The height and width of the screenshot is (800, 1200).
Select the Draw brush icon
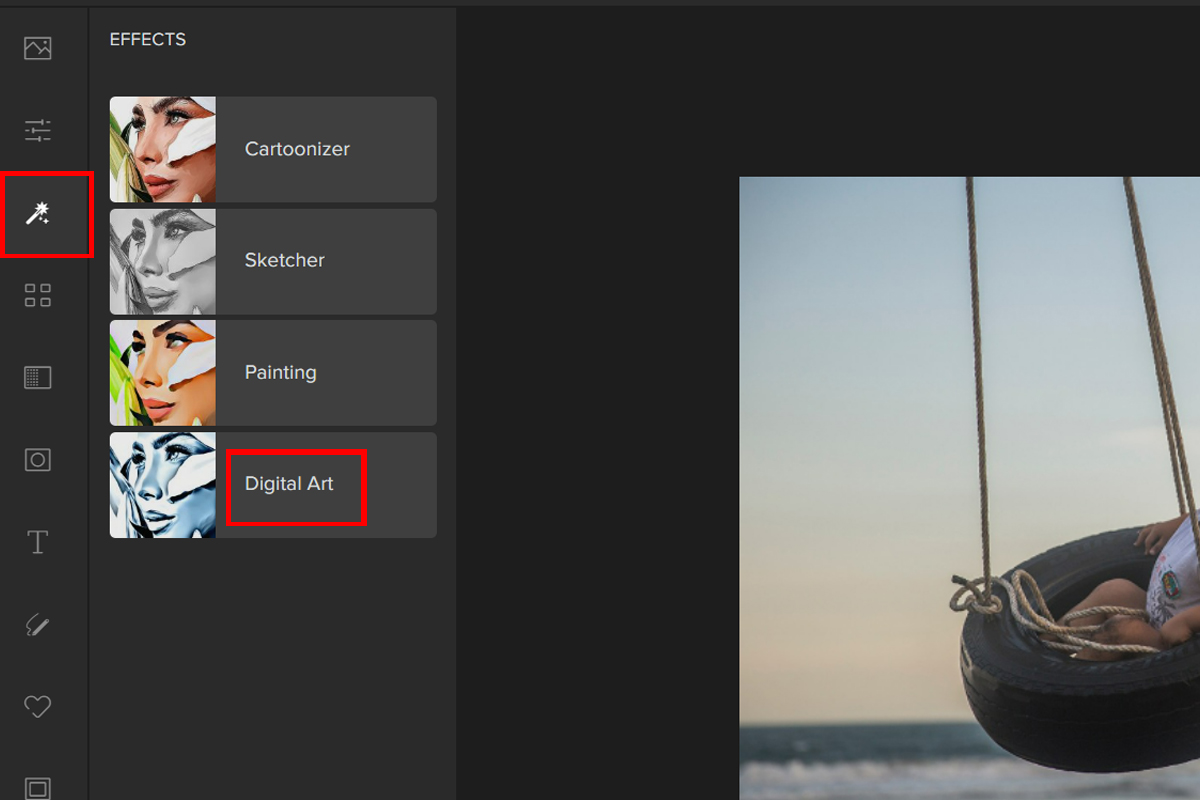(x=38, y=625)
